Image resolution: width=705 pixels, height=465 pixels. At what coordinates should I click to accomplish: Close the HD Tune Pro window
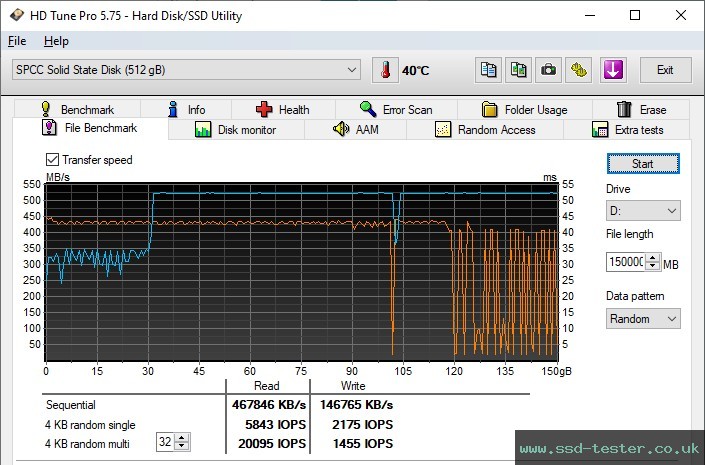click(x=681, y=15)
